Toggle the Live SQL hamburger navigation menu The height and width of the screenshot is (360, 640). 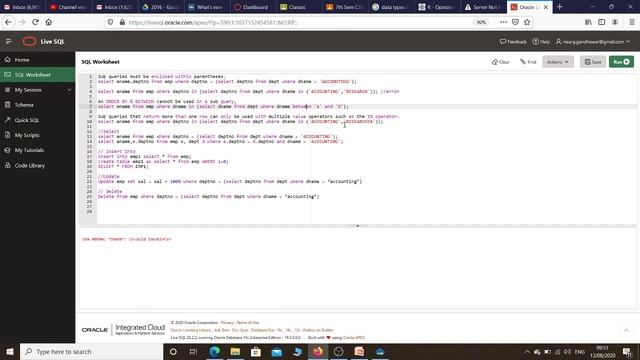pos(9,41)
